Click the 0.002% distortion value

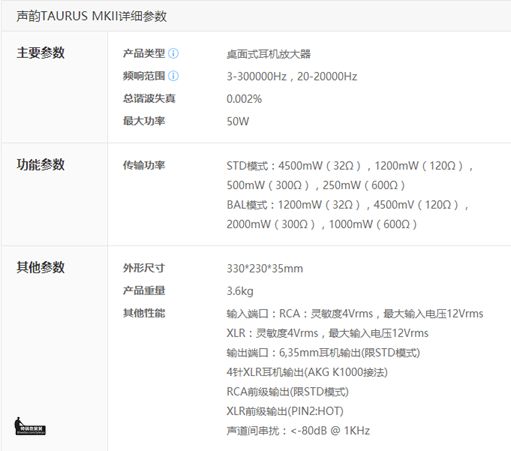click(244, 99)
